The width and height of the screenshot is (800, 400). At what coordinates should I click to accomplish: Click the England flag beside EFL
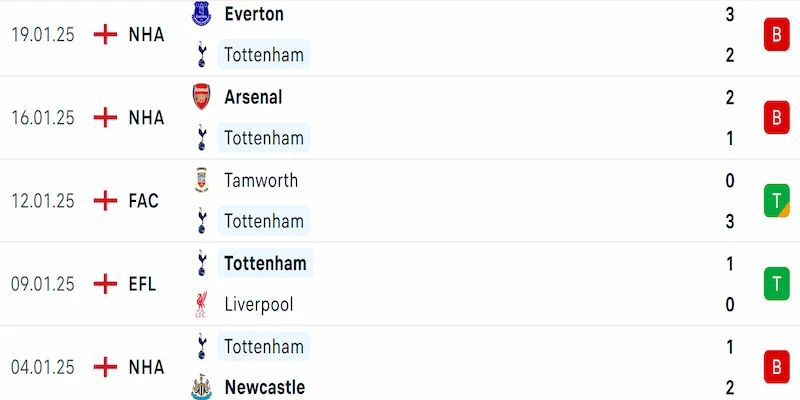pyautogui.click(x=105, y=284)
